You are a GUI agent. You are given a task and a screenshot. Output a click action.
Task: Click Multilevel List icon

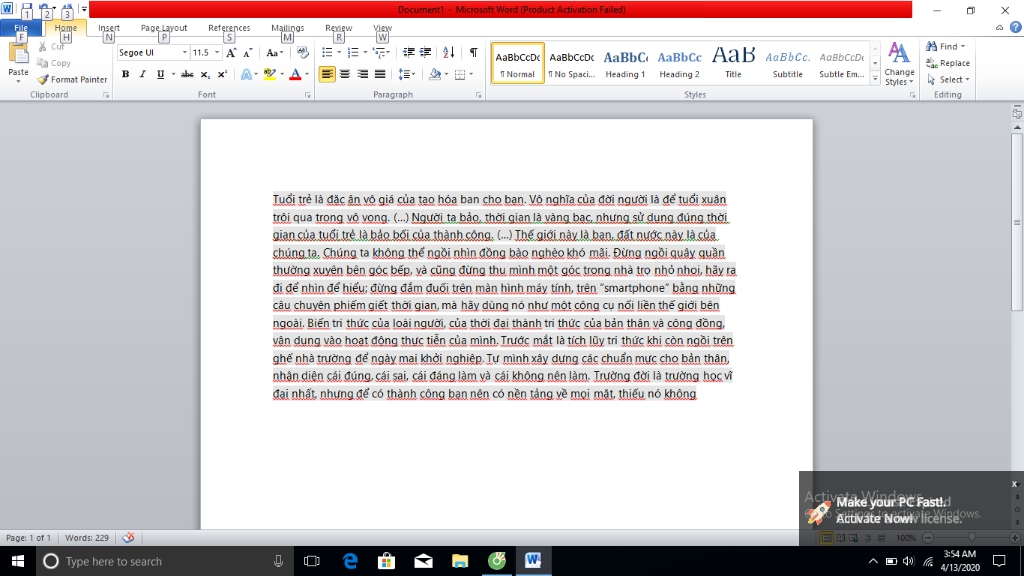click(x=378, y=52)
